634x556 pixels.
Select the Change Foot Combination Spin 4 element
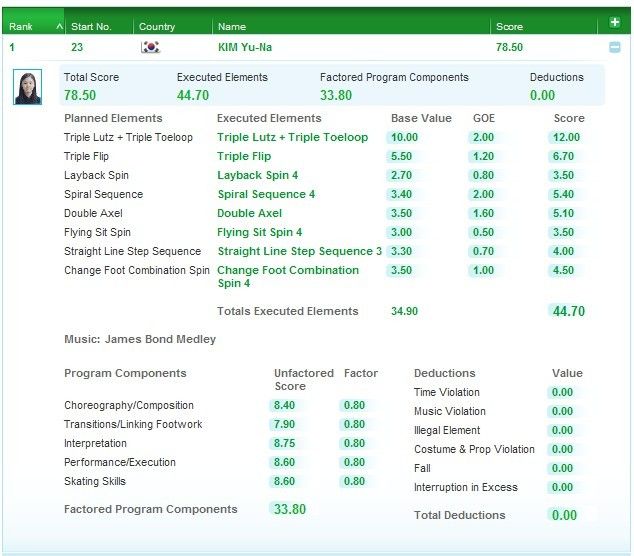click(x=288, y=277)
